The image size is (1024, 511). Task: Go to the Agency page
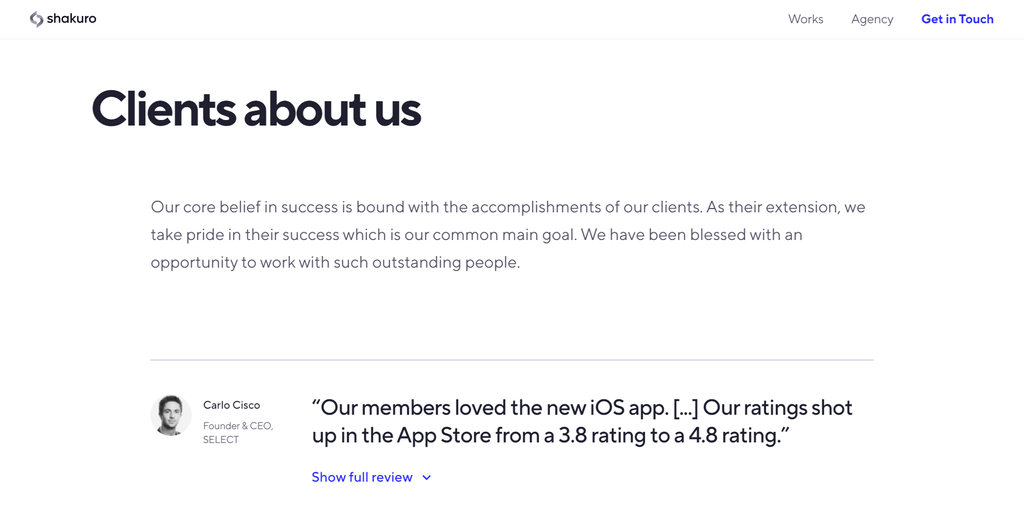[x=872, y=19]
